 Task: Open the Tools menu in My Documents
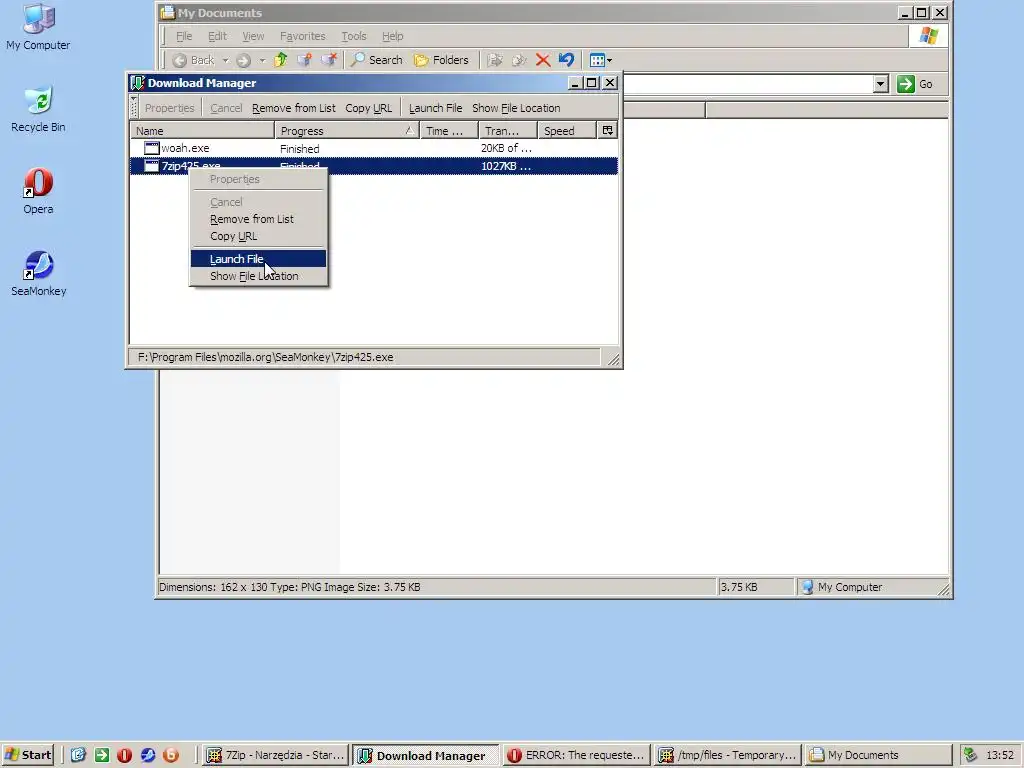point(353,37)
